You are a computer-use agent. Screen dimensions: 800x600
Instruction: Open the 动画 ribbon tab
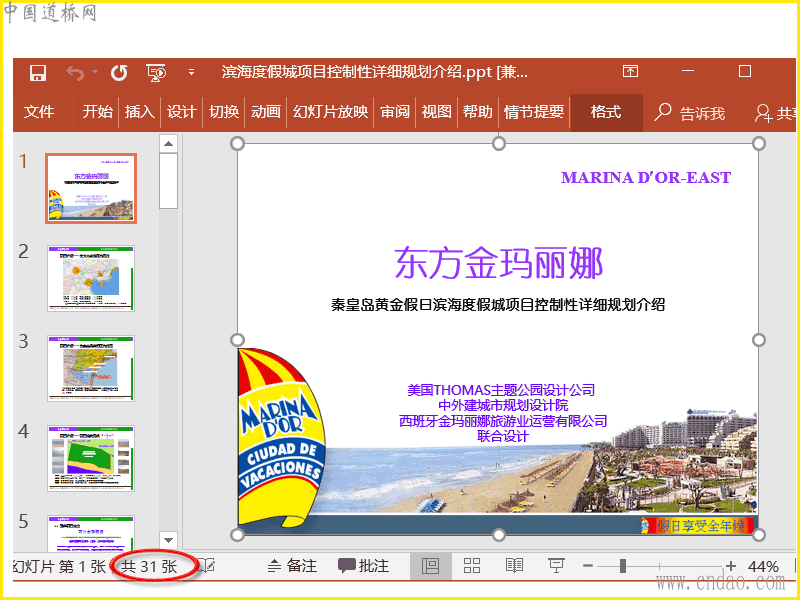(x=266, y=111)
